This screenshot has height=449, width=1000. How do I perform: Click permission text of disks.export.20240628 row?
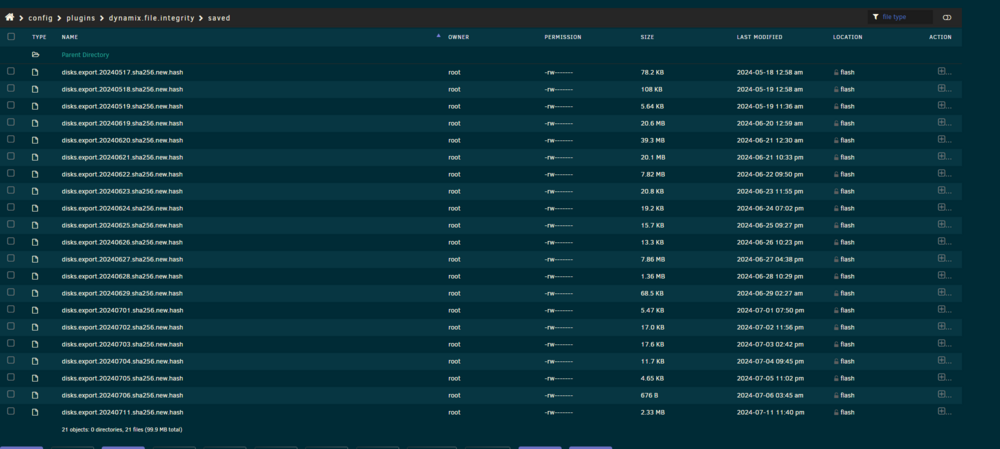[x=559, y=277]
